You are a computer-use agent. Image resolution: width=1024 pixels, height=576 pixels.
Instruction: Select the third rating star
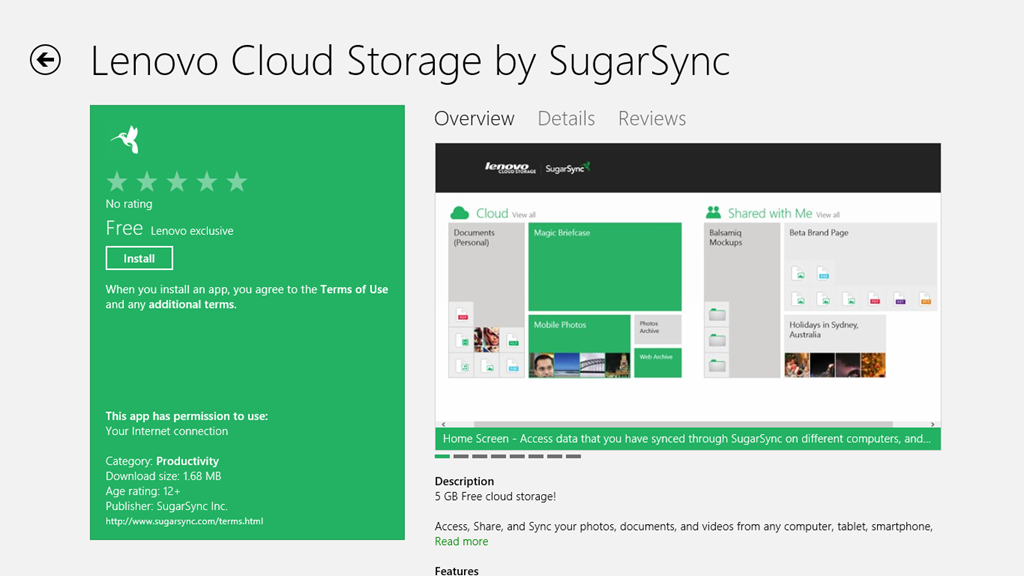(177, 181)
